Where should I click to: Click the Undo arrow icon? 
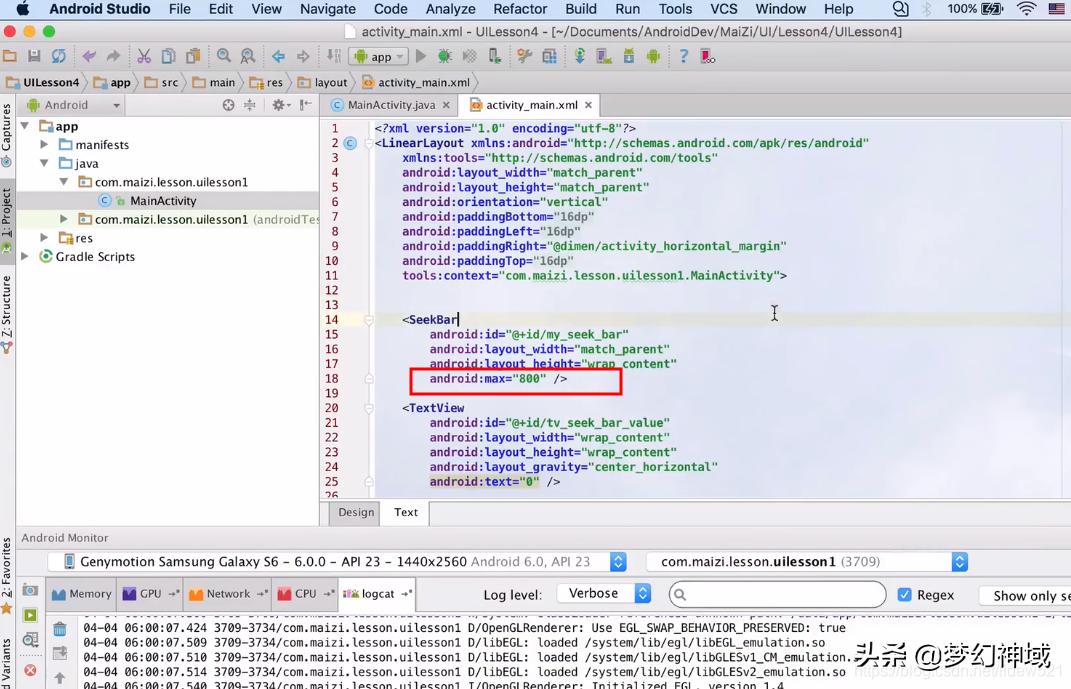(x=89, y=57)
